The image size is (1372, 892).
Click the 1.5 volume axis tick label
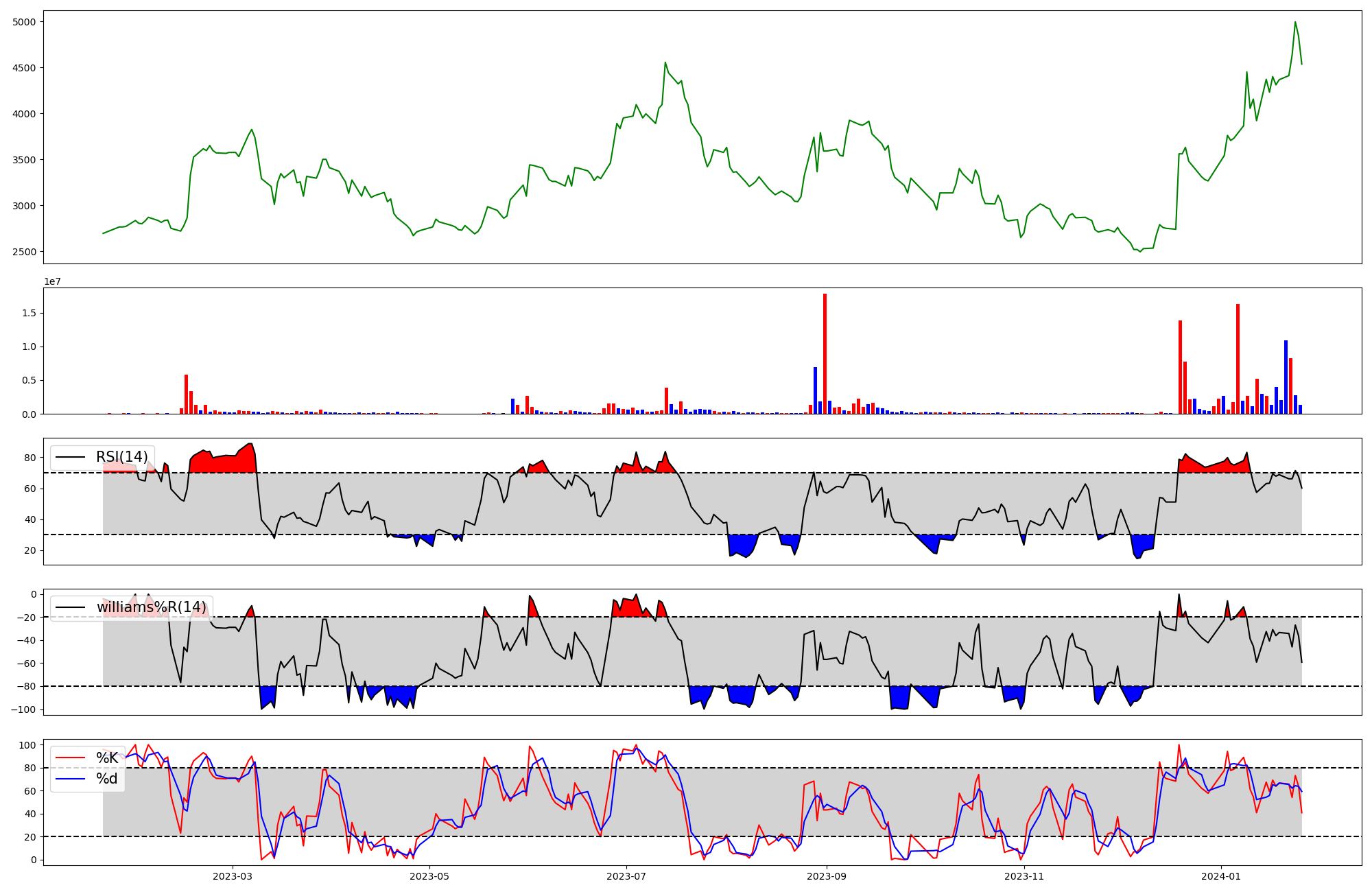(x=30, y=314)
